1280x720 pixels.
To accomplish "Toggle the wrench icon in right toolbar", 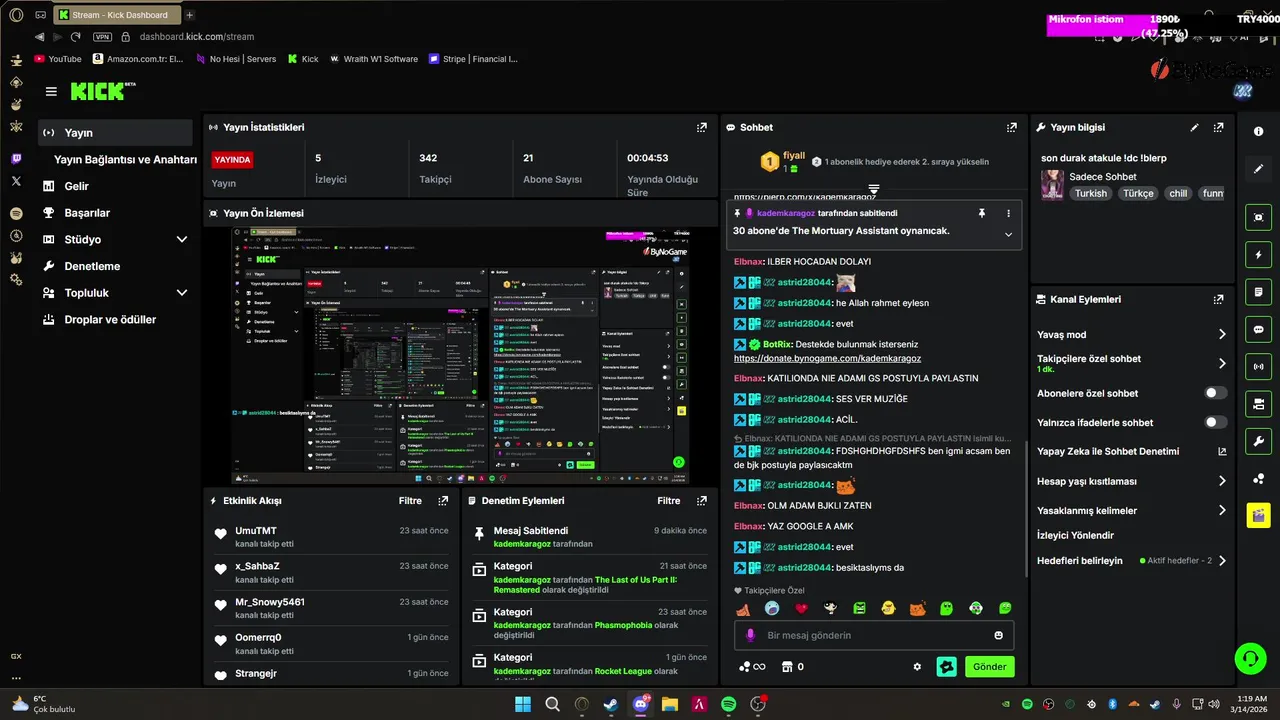I will tap(1258, 441).
